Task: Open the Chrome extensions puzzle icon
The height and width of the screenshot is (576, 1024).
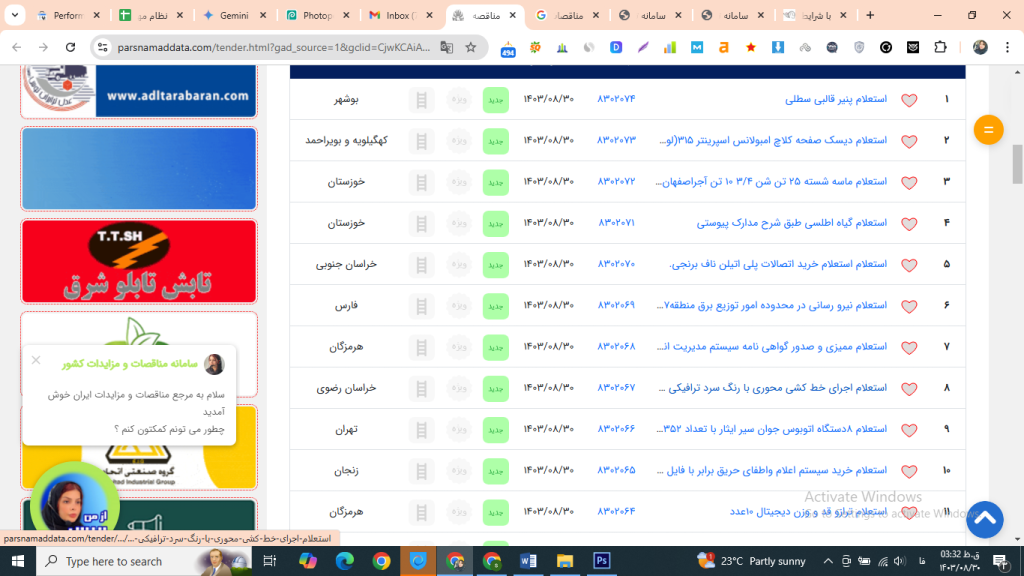Action: [940, 47]
